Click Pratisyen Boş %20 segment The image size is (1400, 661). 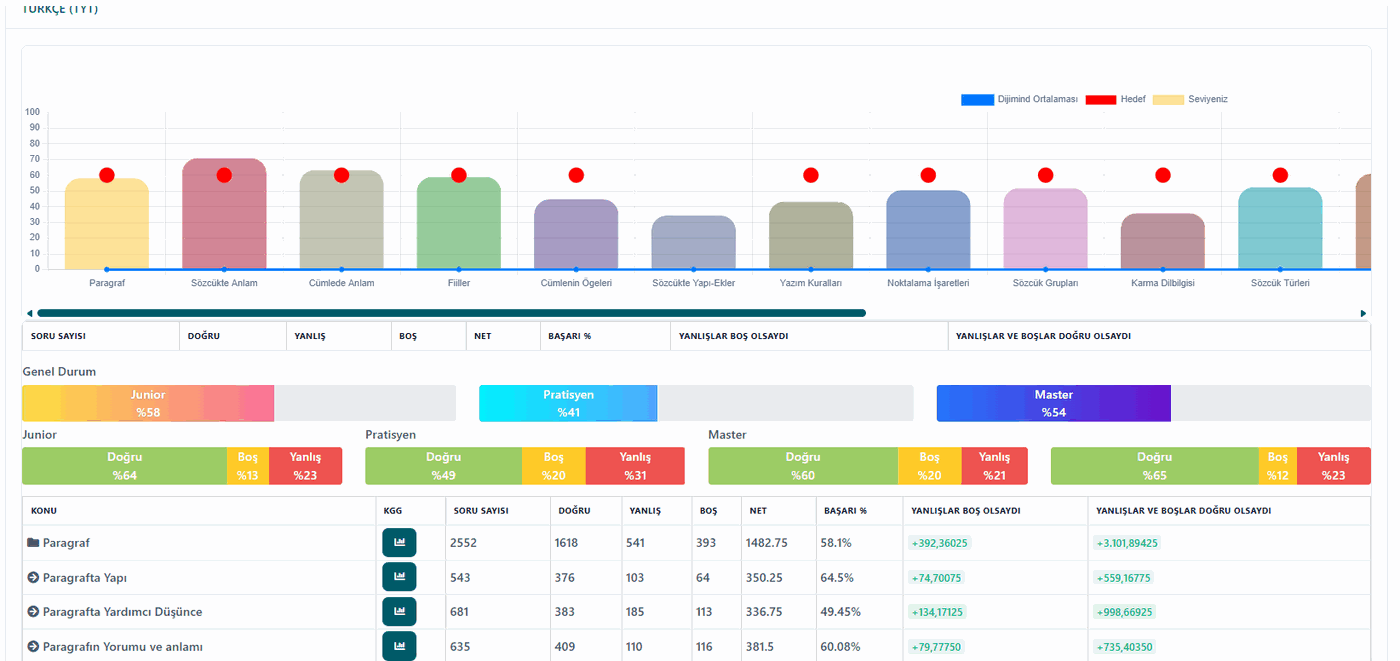pyautogui.click(x=554, y=466)
